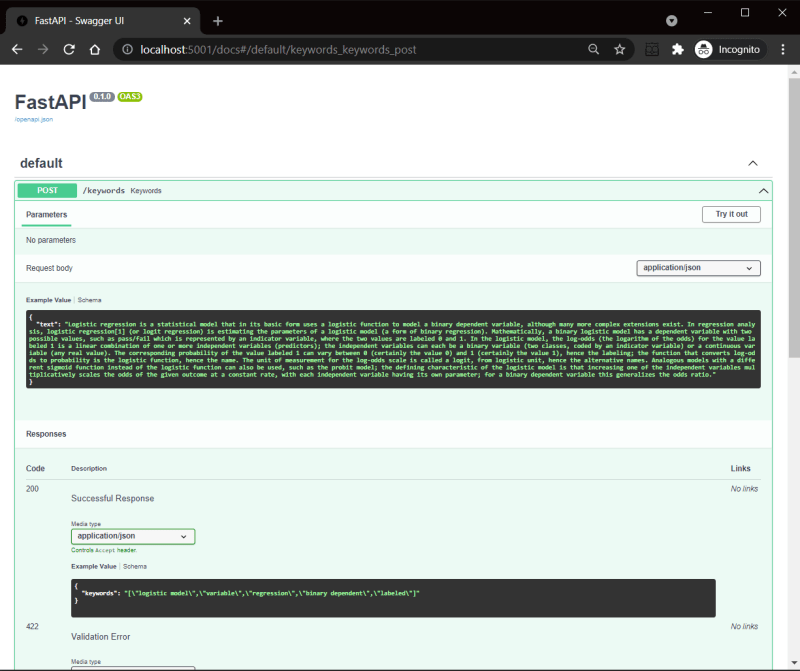The height and width of the screenshot is (671, 800).
Task: Collapse the default section chevron
Action: pos(753,163)
